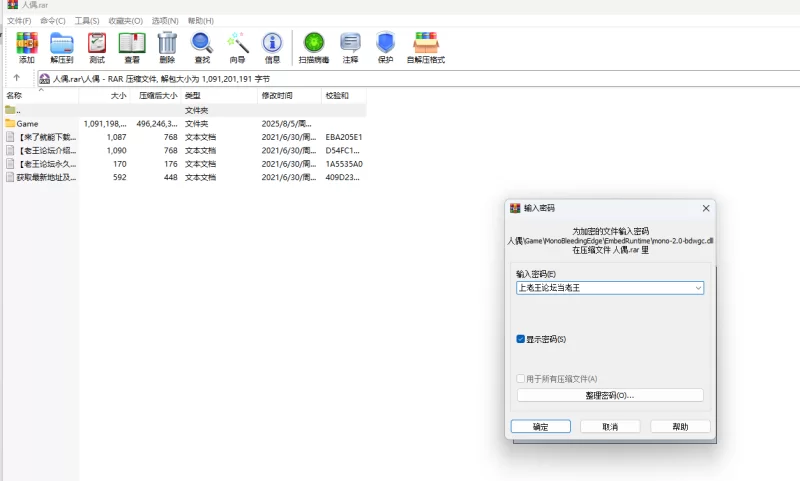Open the Help (帮助) menu
Viewport: 800px width, 481px height.
click(201, 20)
